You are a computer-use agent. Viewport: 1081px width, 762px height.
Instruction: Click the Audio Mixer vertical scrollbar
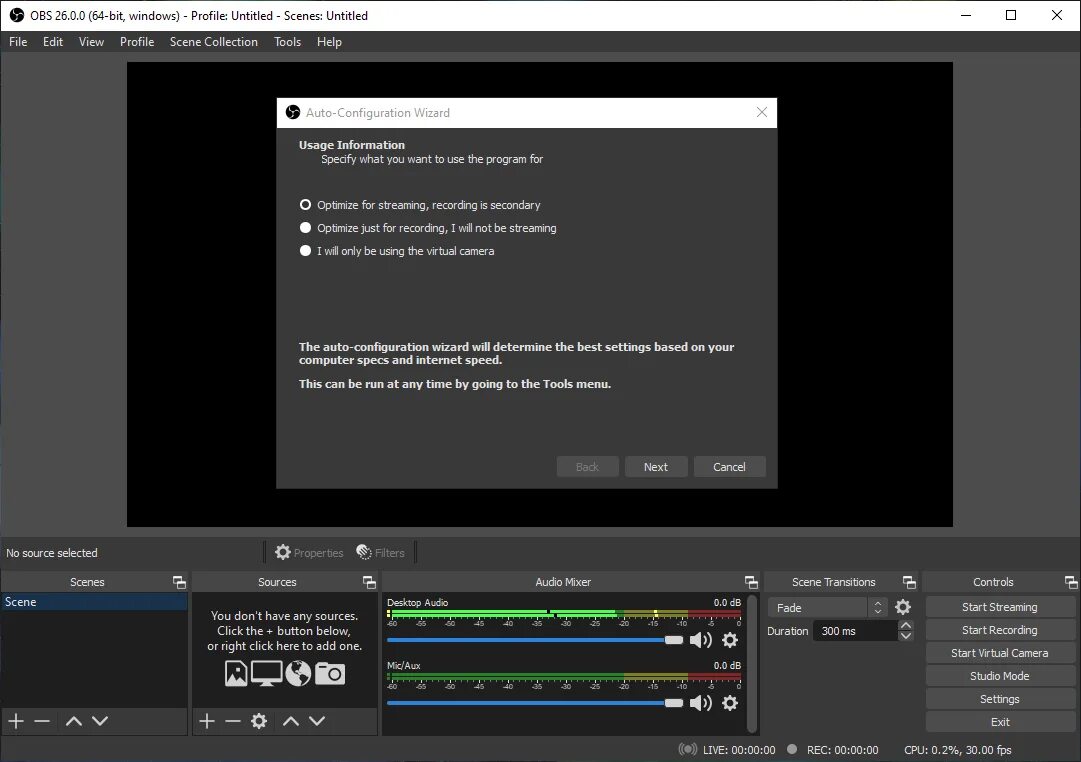point(752,663)
